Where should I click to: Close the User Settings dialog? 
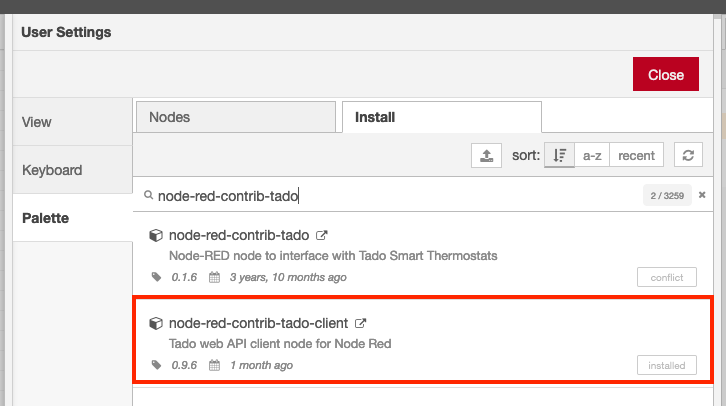[x=665, y=75]
